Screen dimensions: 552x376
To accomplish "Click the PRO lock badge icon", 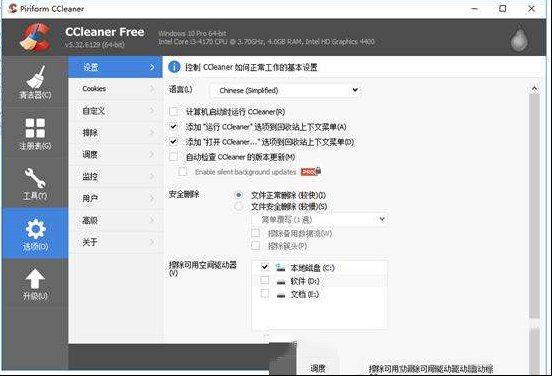I will [x=311, y=171].
